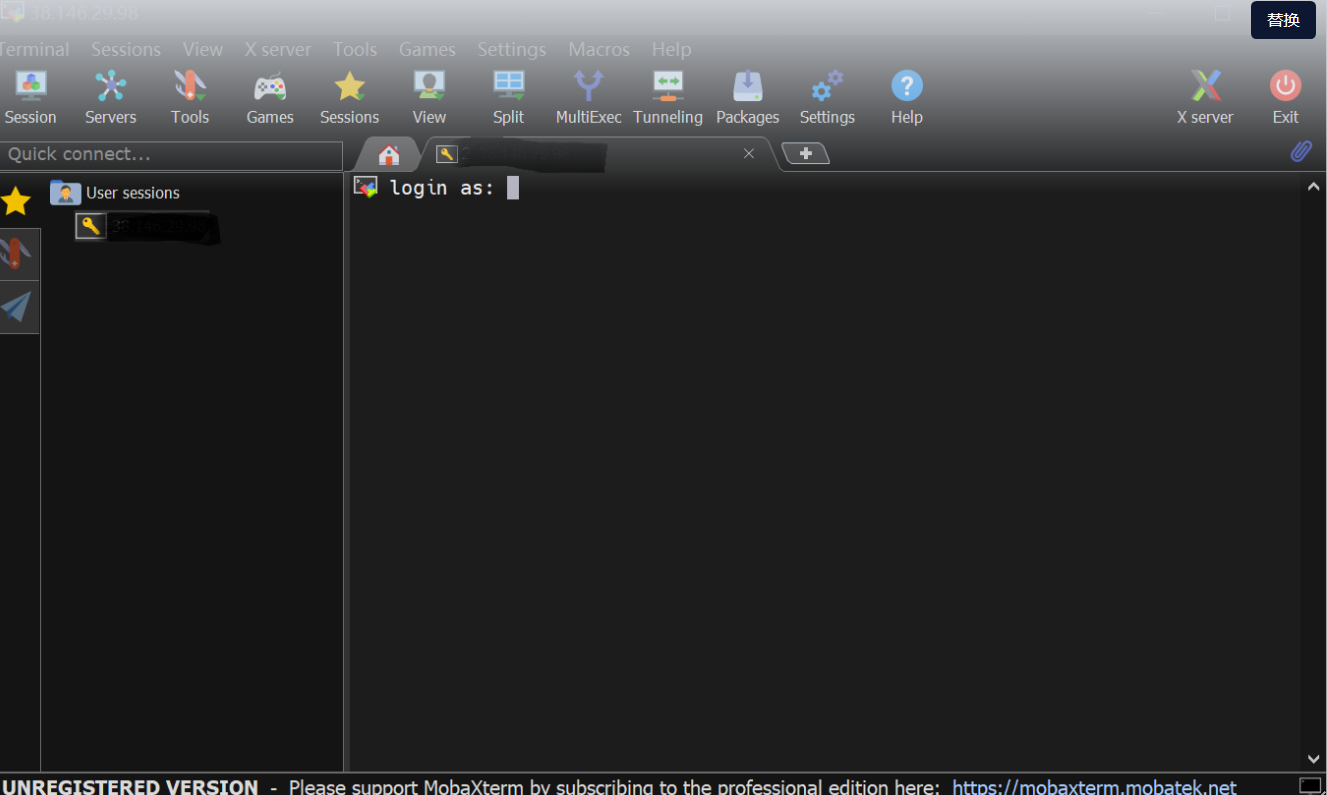Open the paper plane sidebar tab

(x=17, y=306)
